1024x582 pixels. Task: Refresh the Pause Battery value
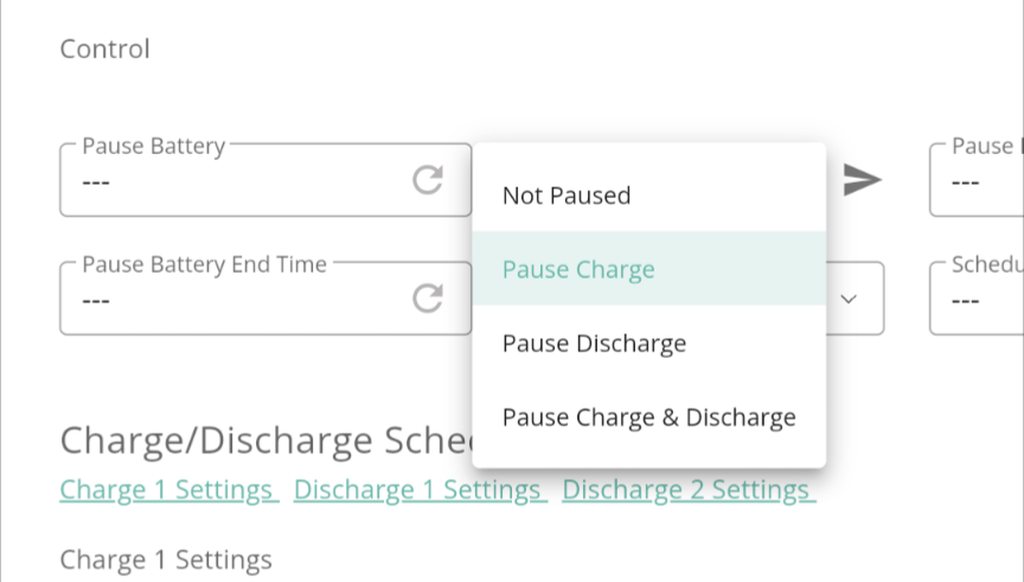pyautogui.click(x=428, y=180)
